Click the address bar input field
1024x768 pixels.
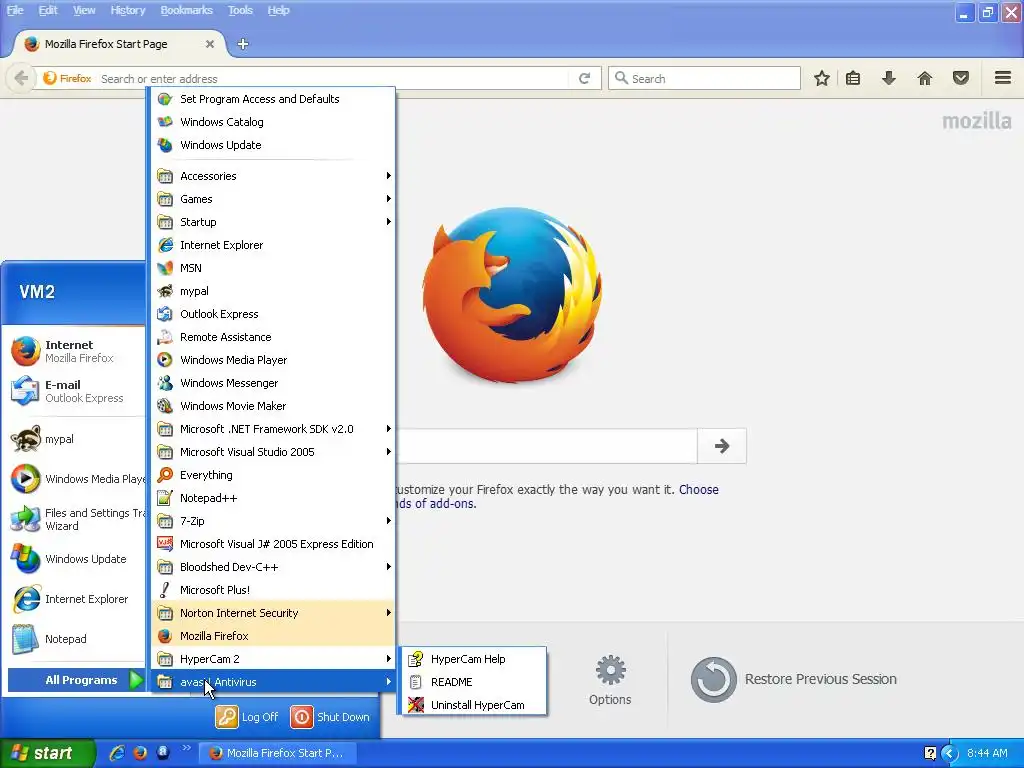(333, 78)
